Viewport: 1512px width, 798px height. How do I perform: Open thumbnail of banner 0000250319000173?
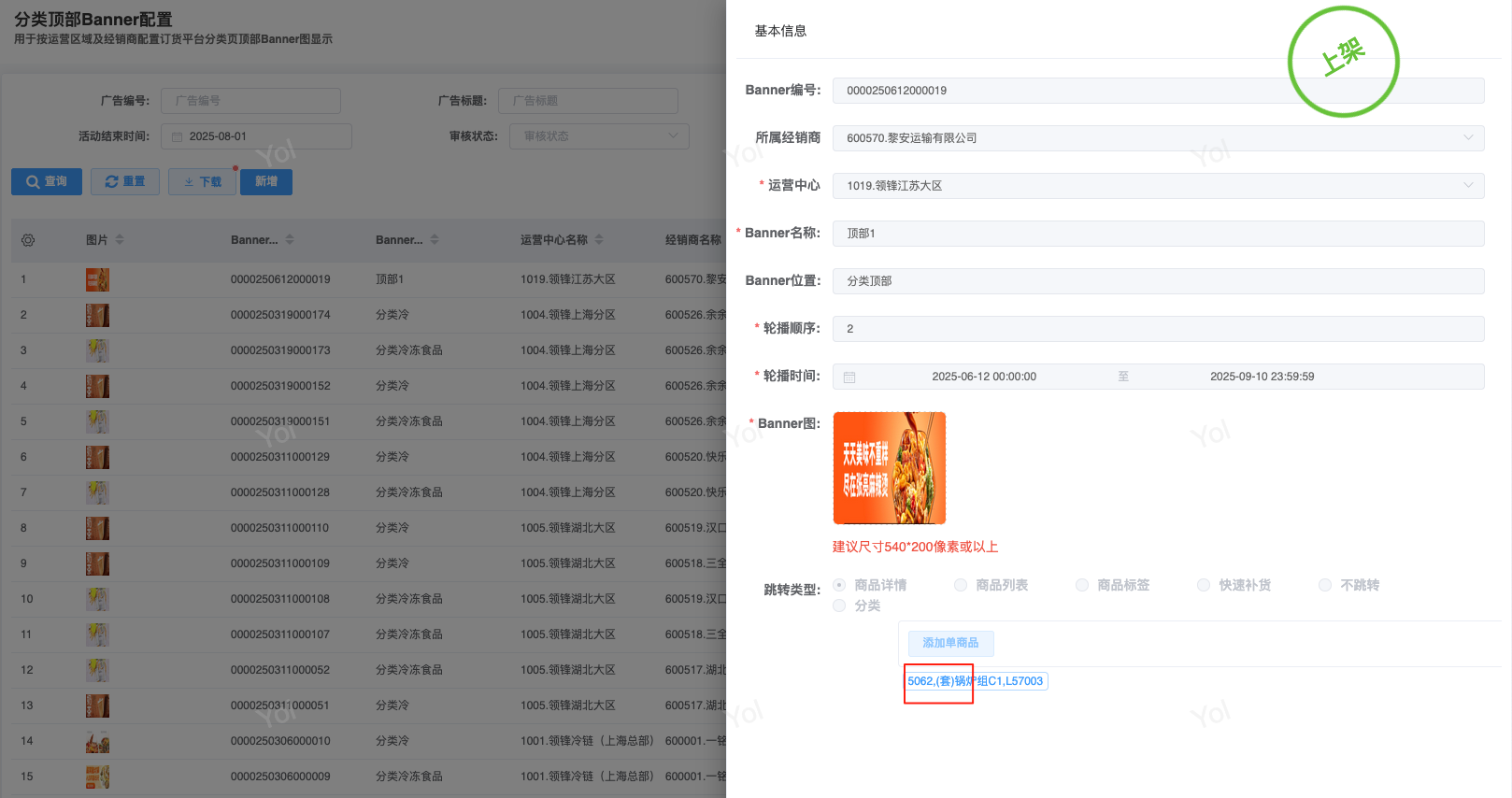point(97,350)
